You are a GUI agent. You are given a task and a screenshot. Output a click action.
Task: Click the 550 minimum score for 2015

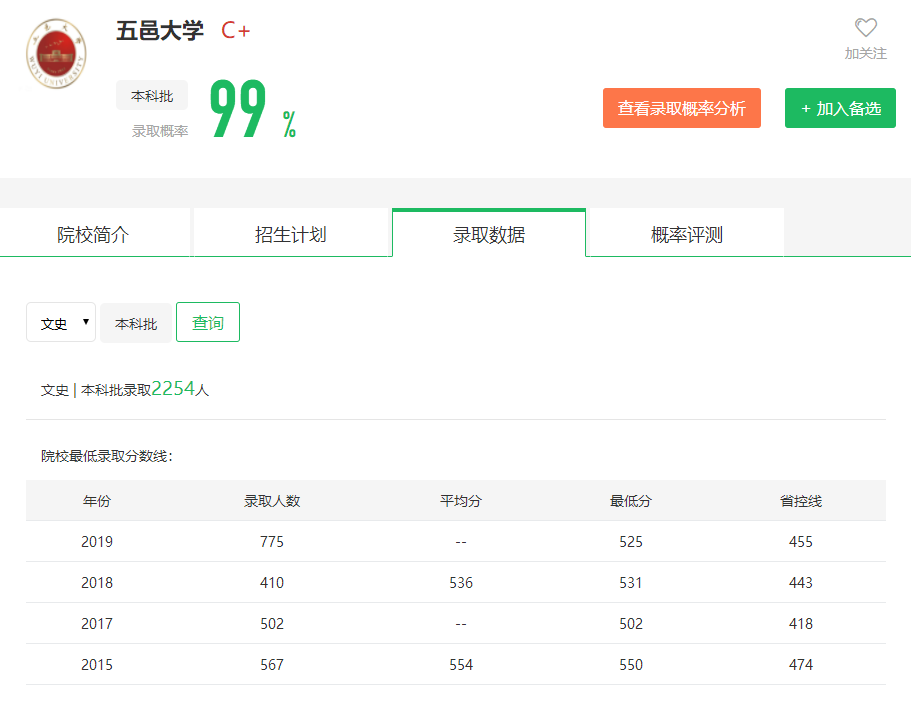(631, 664)
